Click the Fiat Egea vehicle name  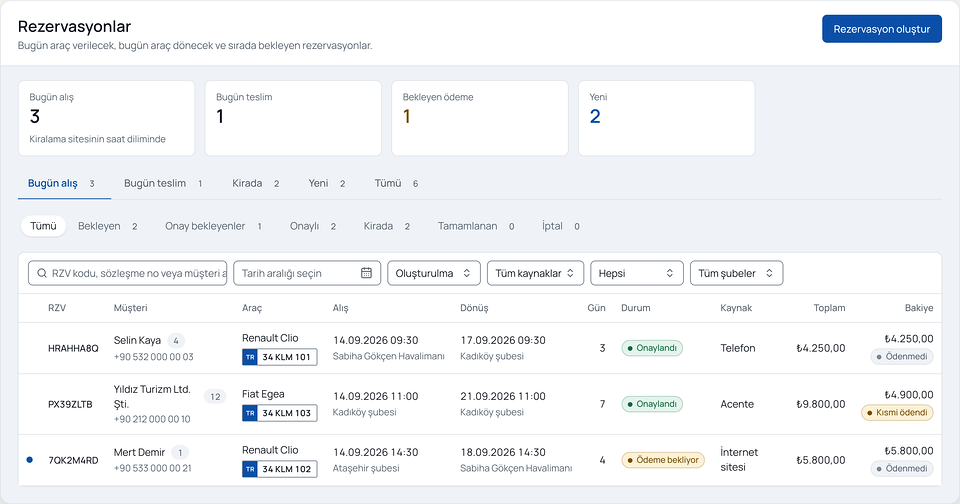pos(263,394)
